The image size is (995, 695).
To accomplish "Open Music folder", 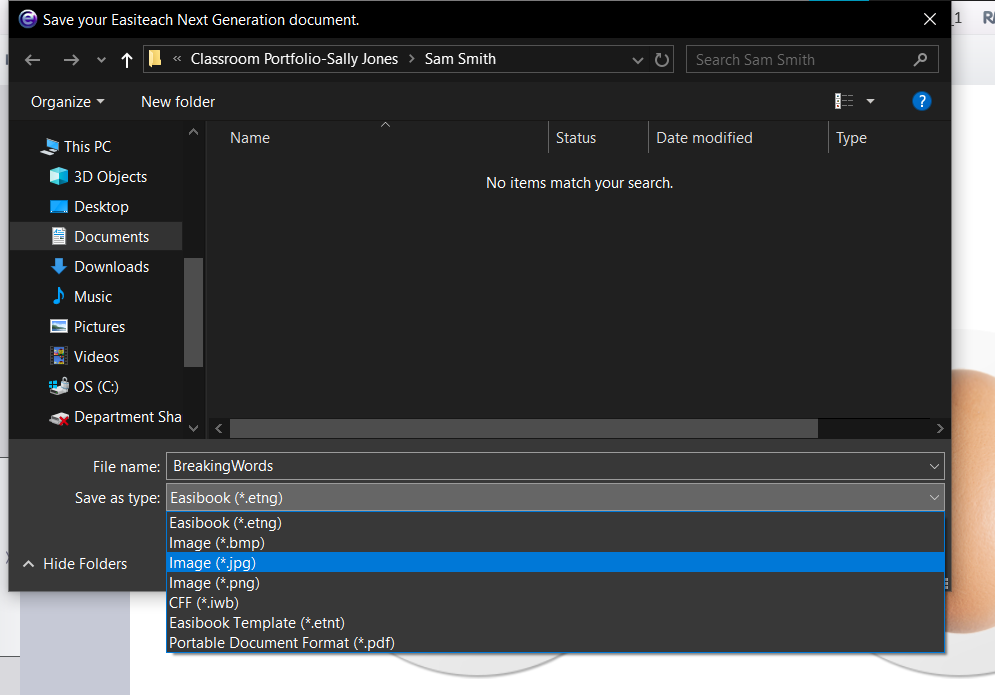I will (93, 296).
